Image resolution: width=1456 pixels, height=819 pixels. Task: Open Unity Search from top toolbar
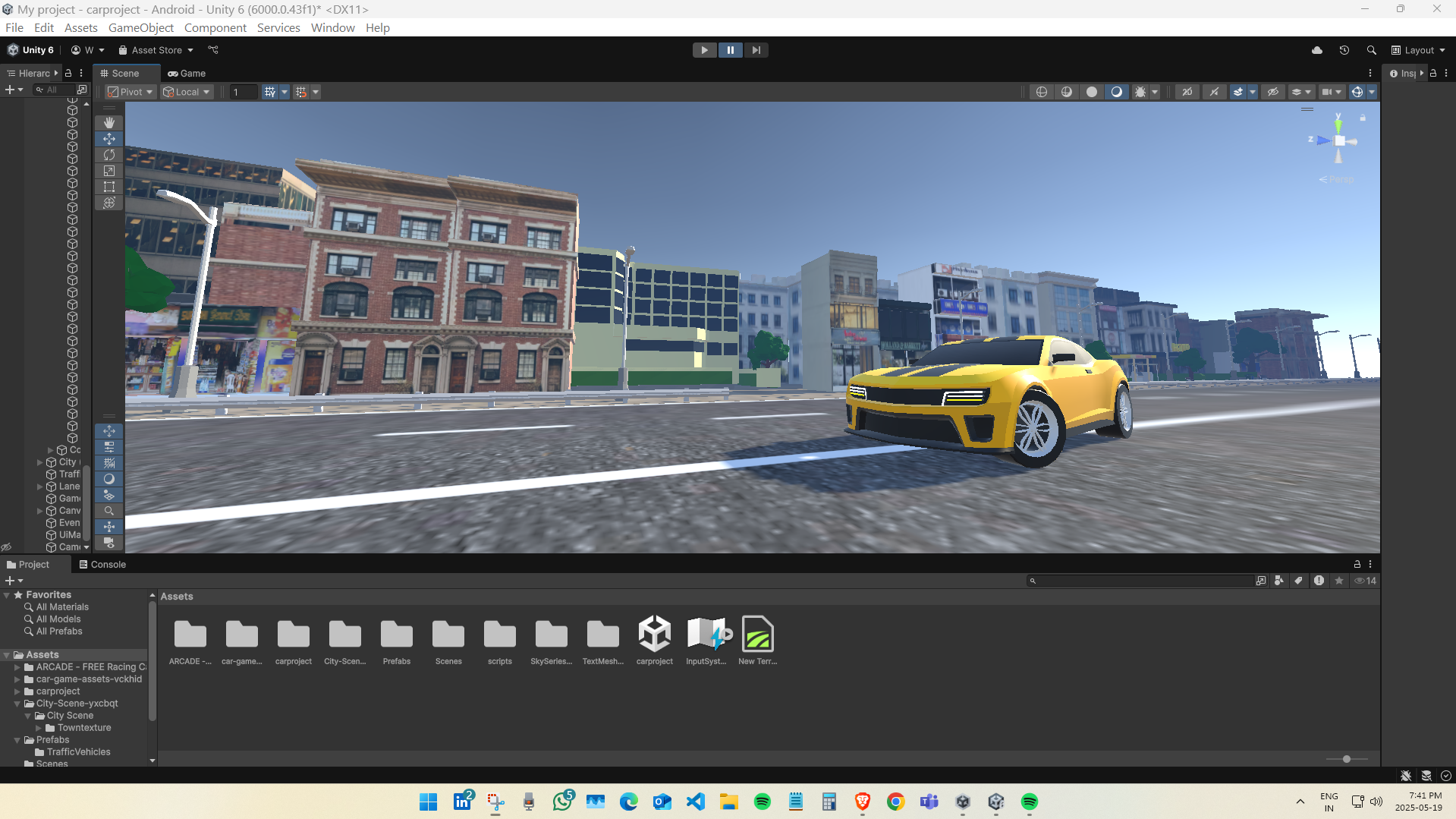[x=1371, y=50]
